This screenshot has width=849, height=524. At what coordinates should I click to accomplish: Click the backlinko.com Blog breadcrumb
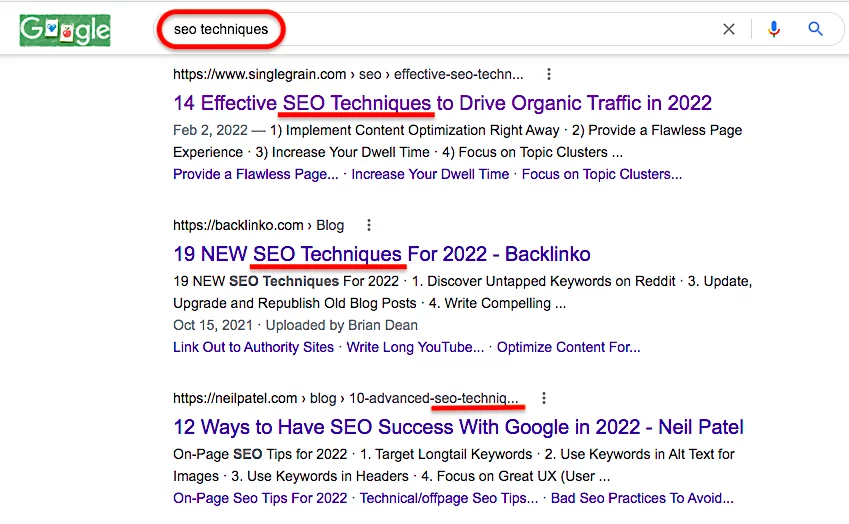point(258,225)
